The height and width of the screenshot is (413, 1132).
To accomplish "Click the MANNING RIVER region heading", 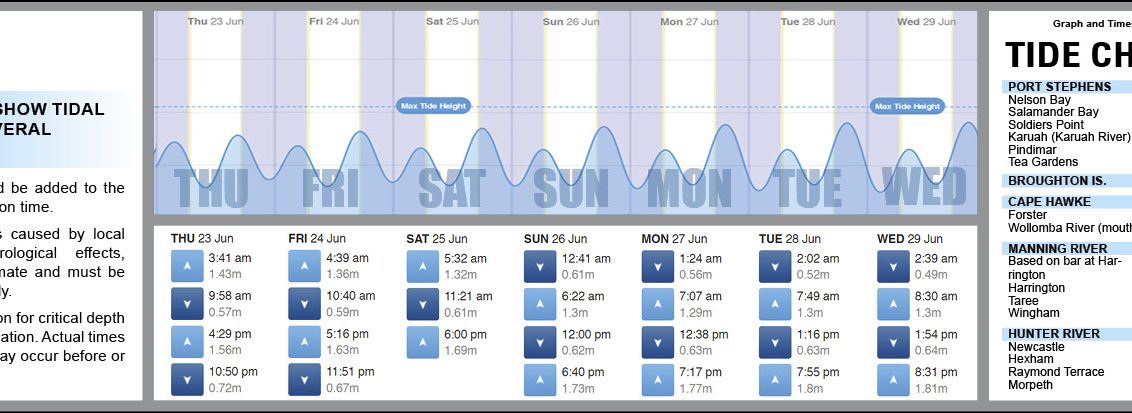I will (1057, 249).
